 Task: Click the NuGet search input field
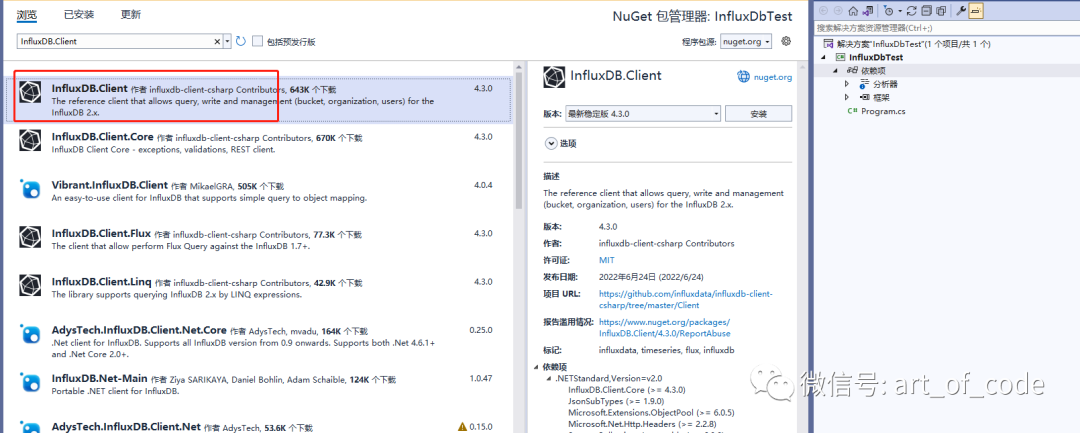click(x=114, y=41)
